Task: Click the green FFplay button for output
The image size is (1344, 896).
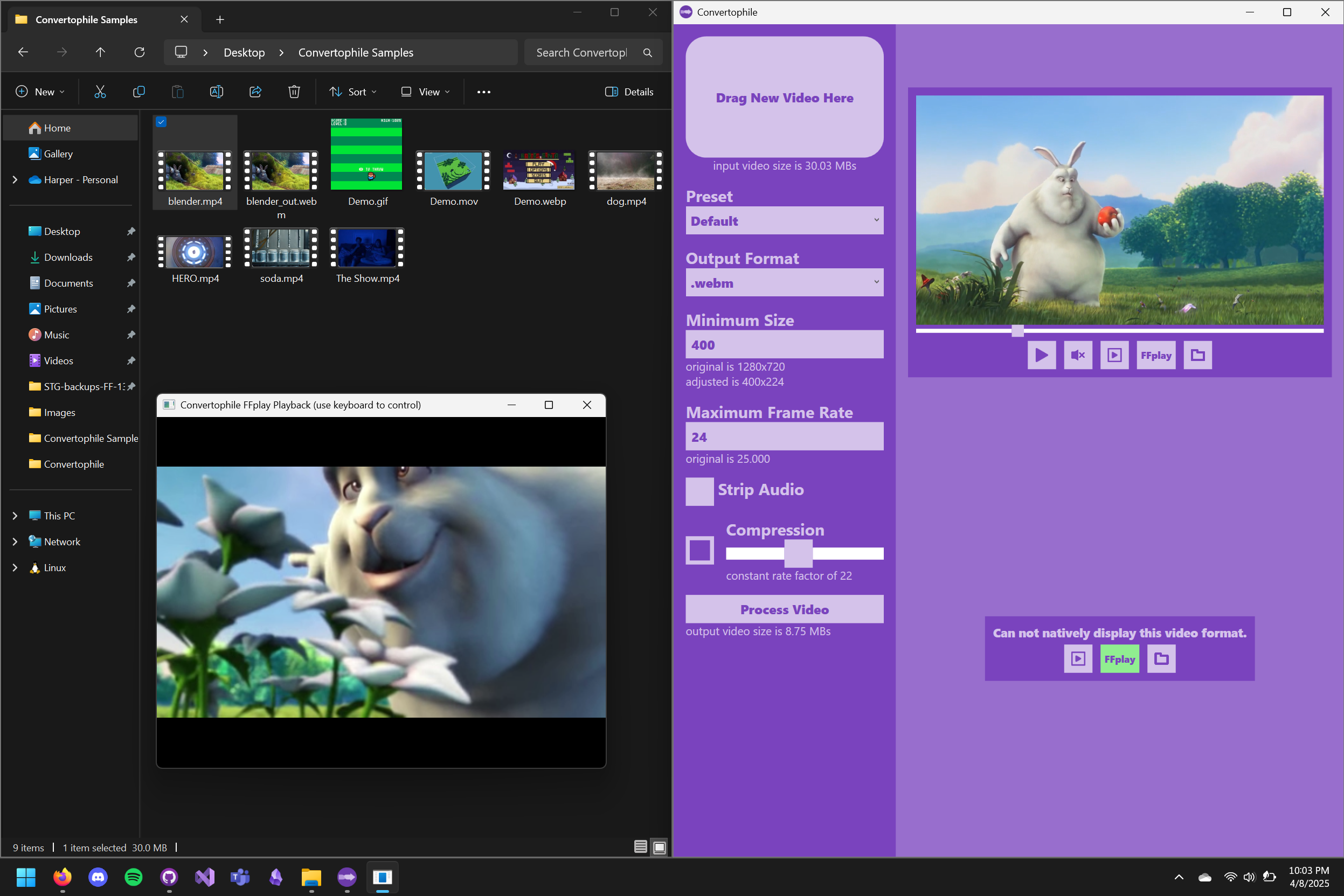Action: tap(1119, 658)
